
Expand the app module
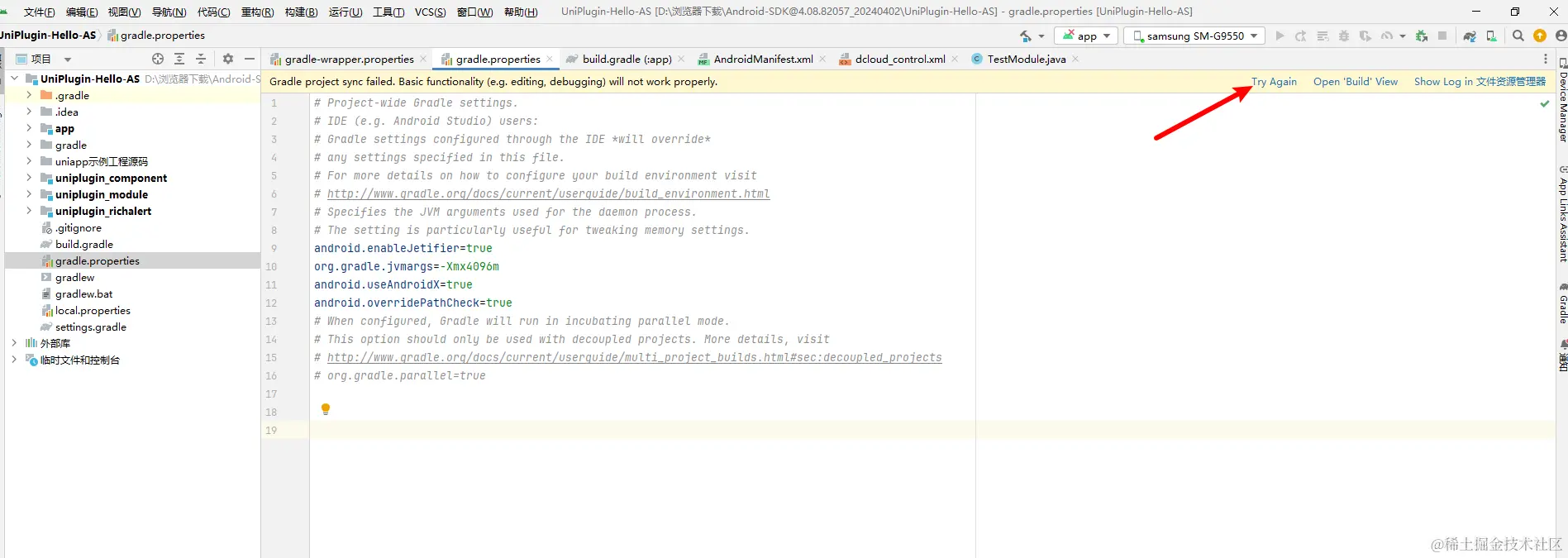(x=29, y=128)
